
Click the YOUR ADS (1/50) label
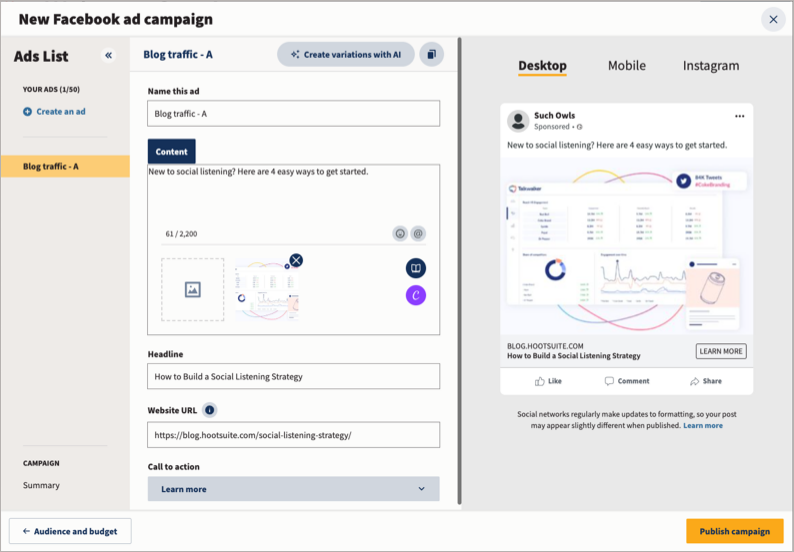pyautogui.click(x=51, y=89)
